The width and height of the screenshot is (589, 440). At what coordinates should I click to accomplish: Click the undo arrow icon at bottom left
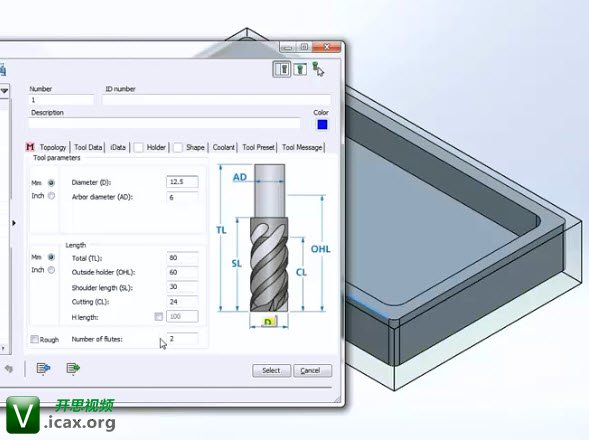click(9, 369)
